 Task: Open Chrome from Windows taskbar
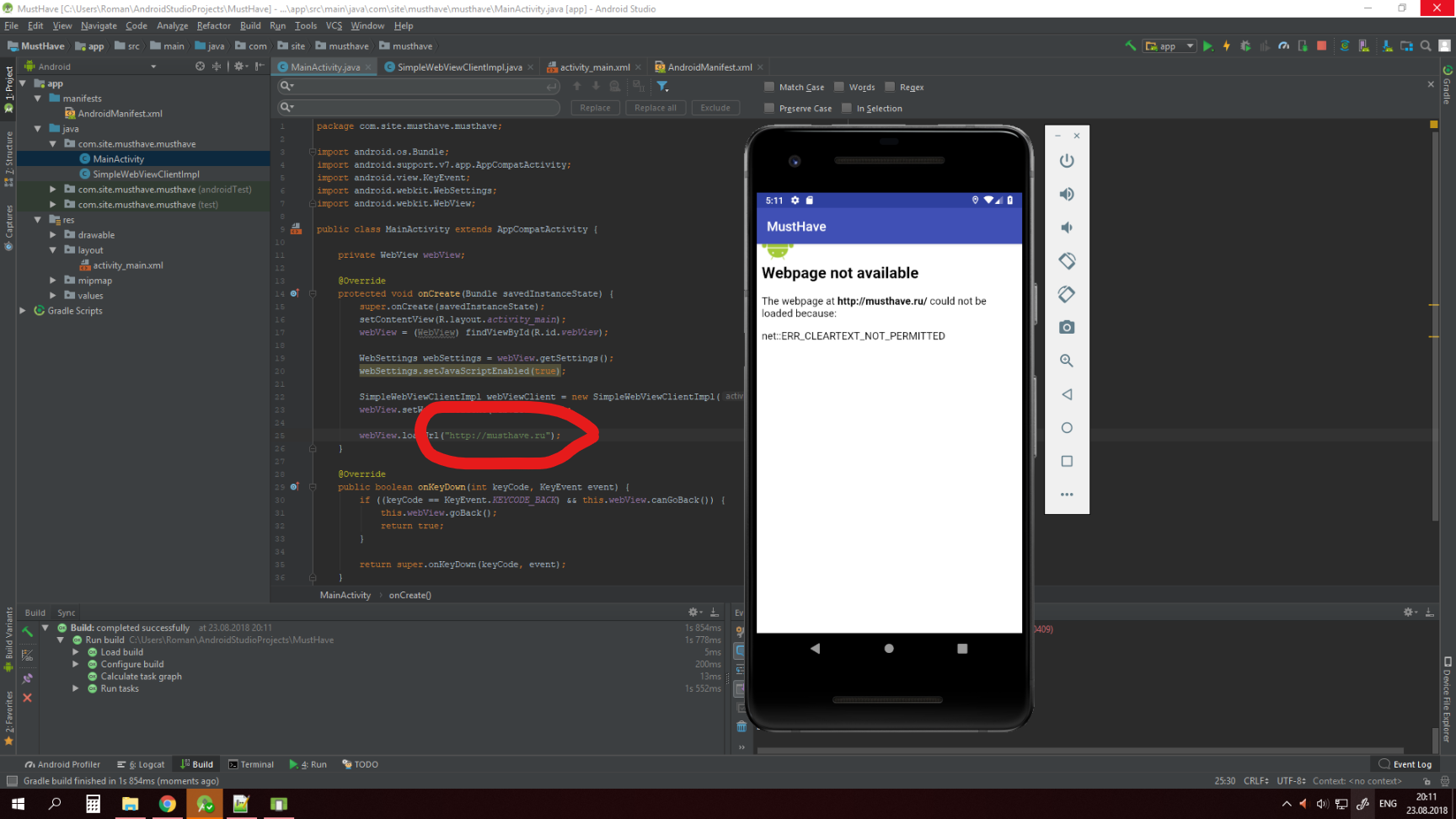(x=167, y=804)
